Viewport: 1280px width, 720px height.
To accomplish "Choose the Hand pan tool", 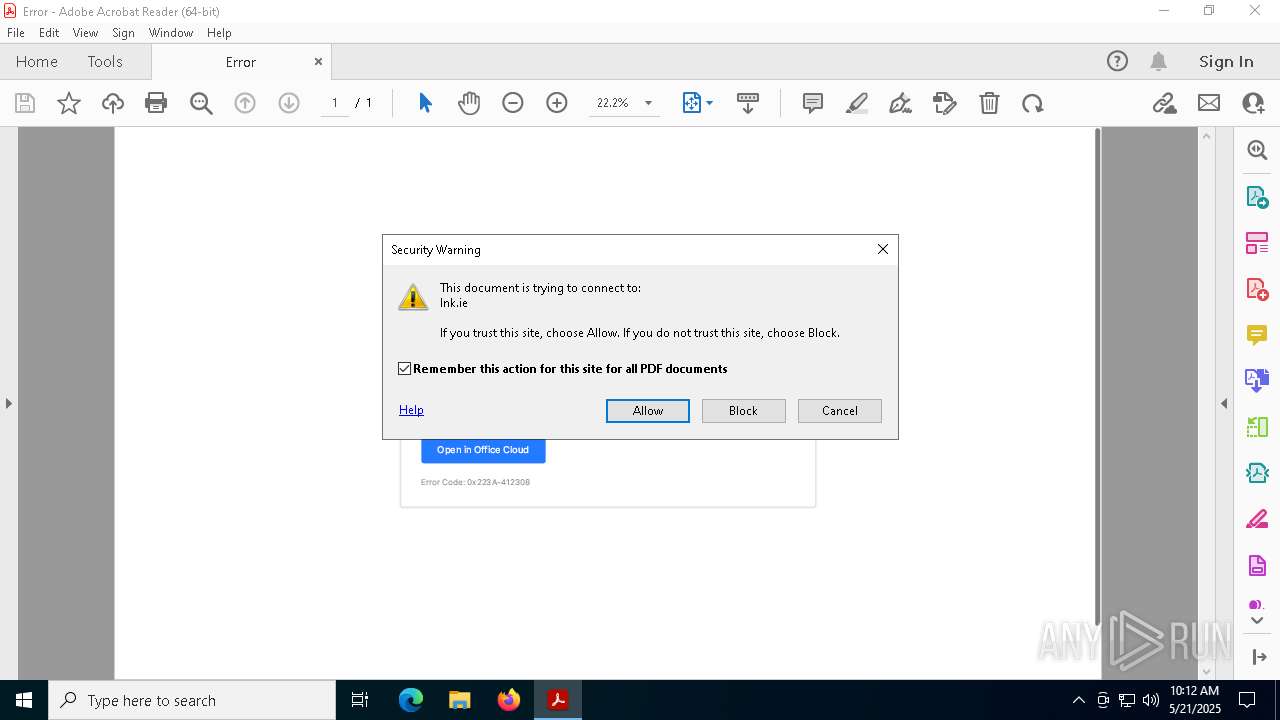I will click(x=469, y=103).
